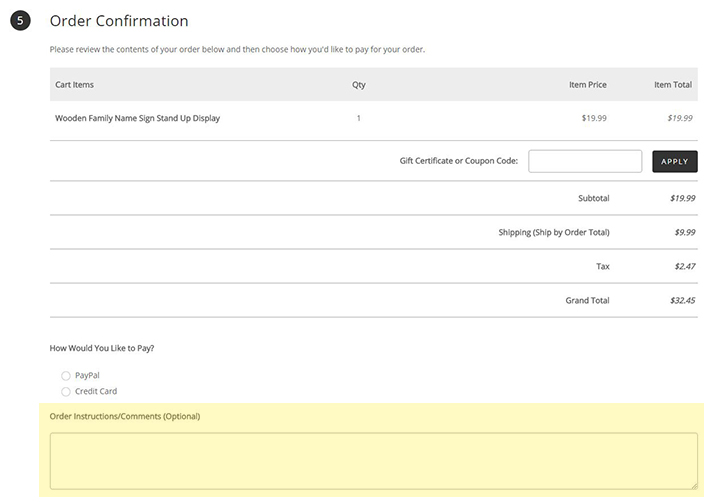Choose the Credit Card radio button
720x502 pixels.
[66, 392]
